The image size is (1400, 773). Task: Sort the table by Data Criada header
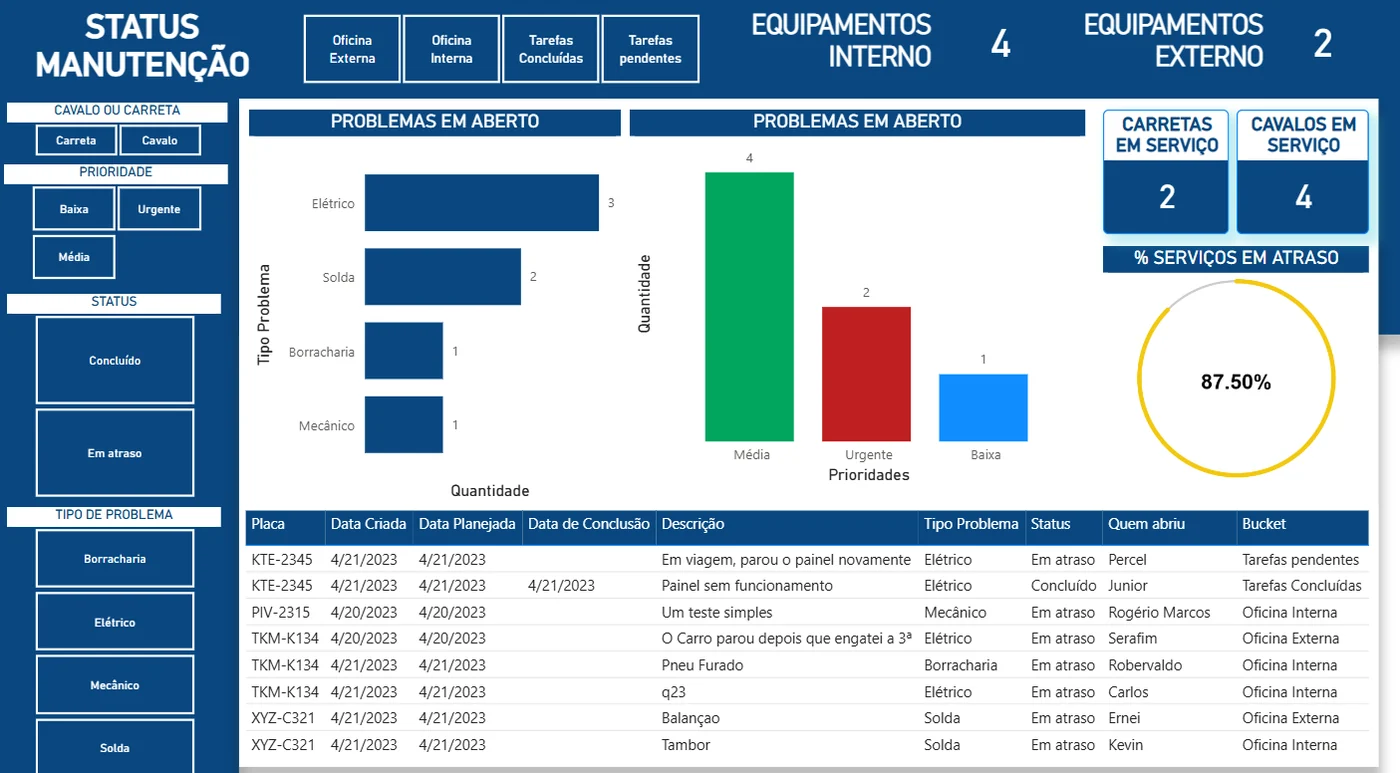click(369, 524)
